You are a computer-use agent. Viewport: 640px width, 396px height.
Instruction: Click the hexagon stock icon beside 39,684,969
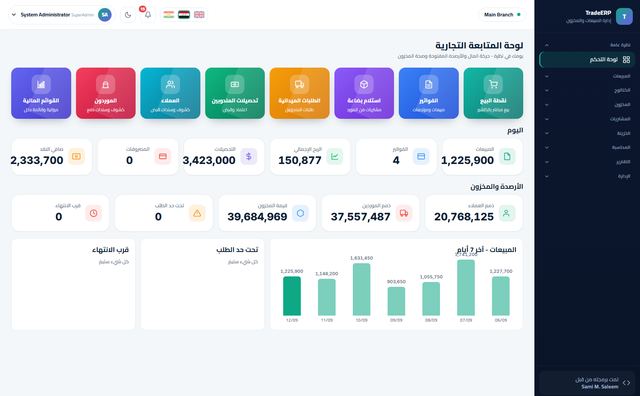[x=300, y=213]
